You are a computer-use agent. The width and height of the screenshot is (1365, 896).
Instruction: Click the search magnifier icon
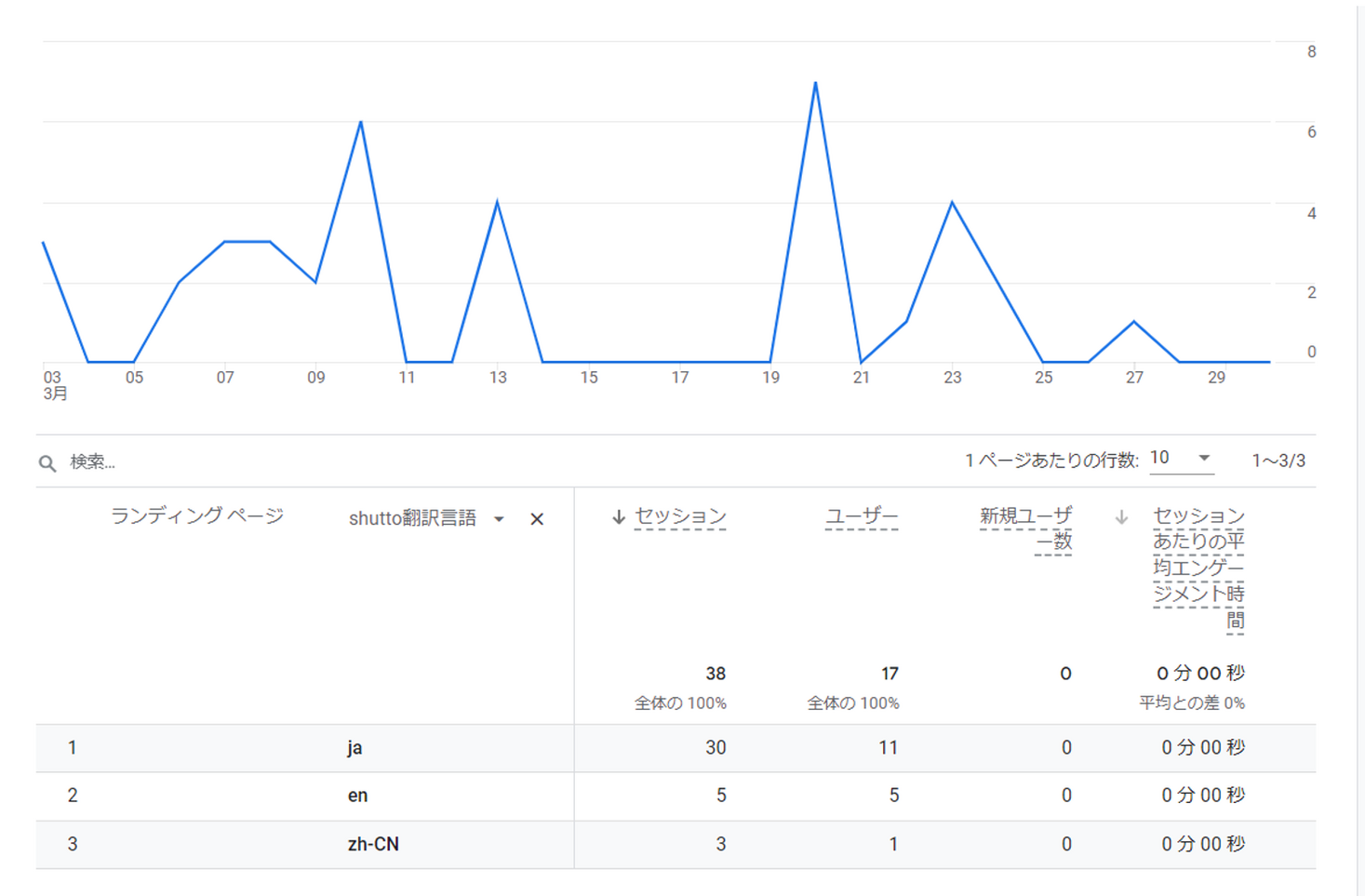pos(47,462)
